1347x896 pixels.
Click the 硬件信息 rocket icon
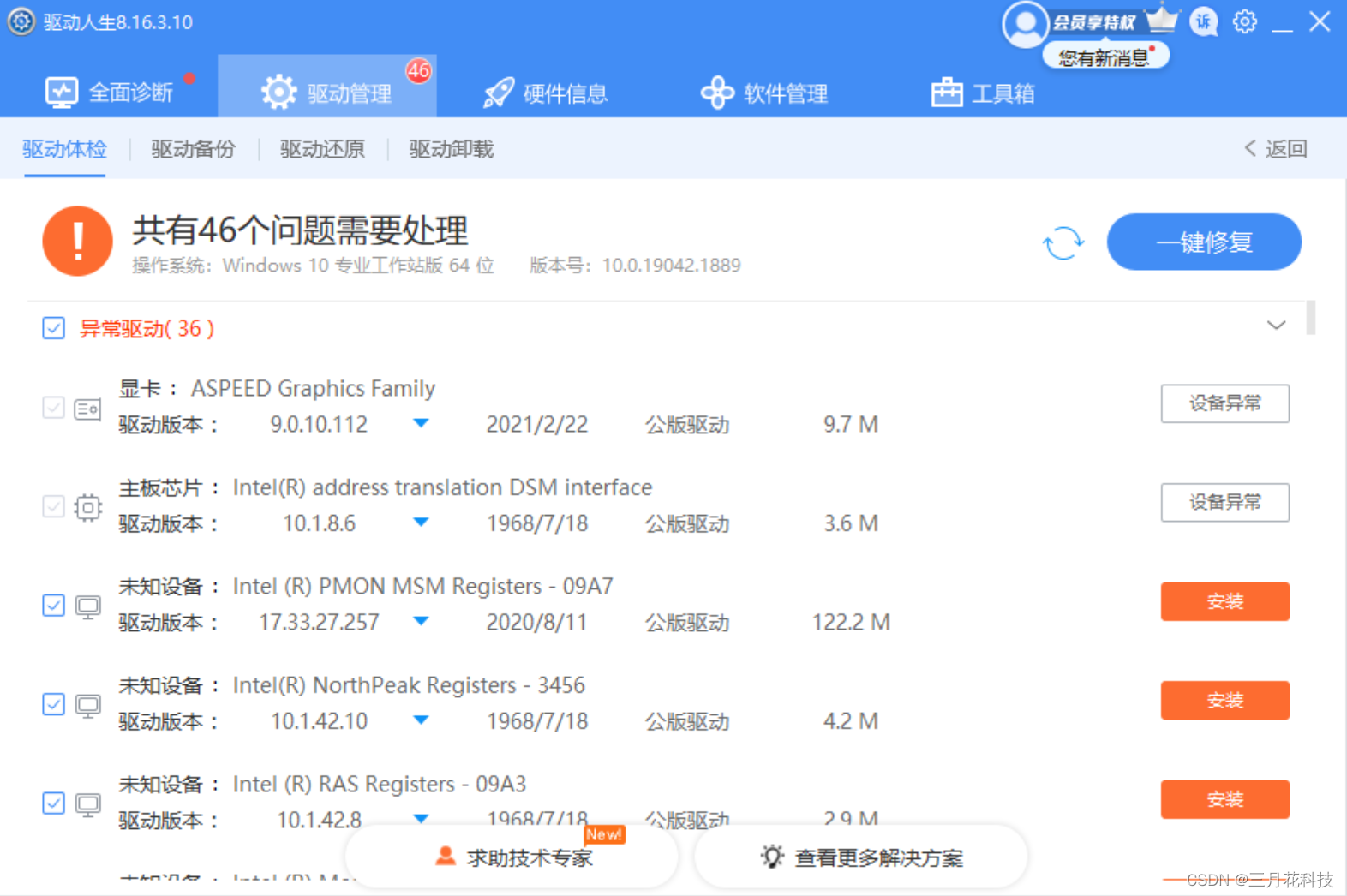click(499, 93)
